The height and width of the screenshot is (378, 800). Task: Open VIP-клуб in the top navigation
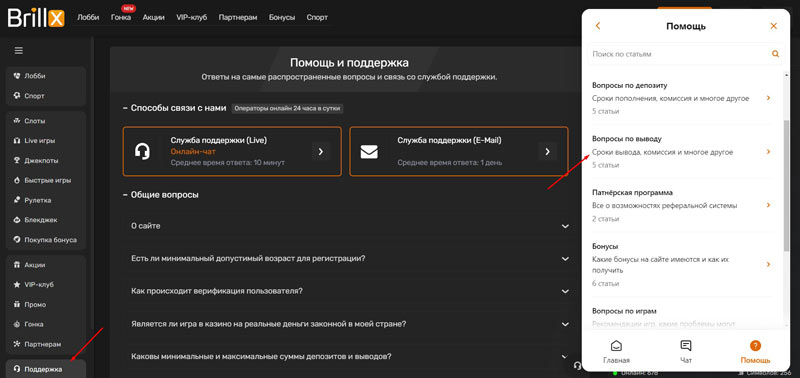[x=191, y=17]
